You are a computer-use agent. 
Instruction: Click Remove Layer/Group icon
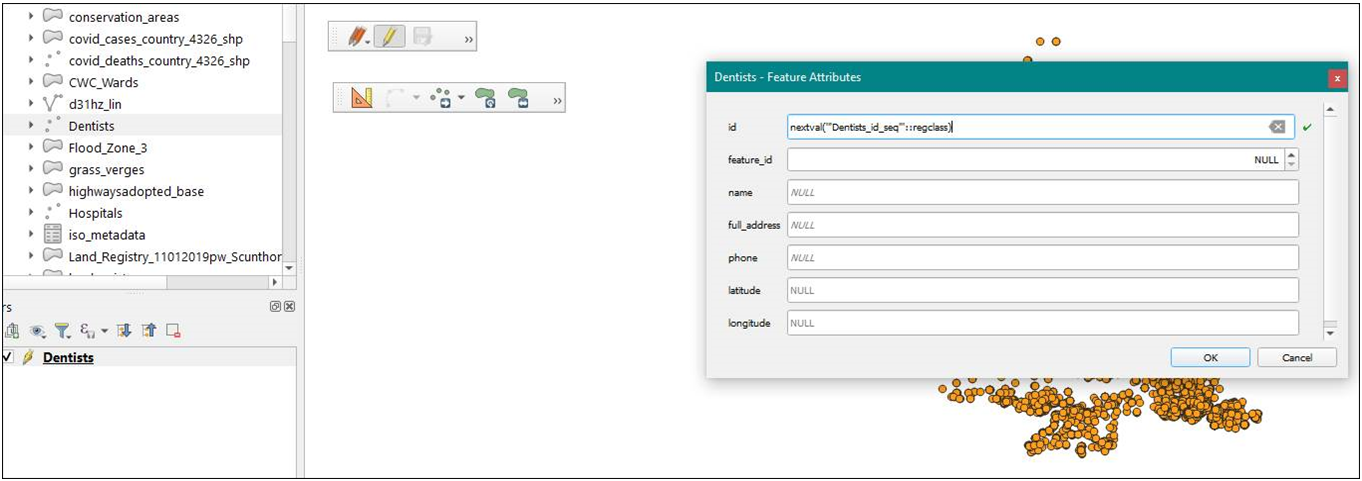(x=173, y=331)
